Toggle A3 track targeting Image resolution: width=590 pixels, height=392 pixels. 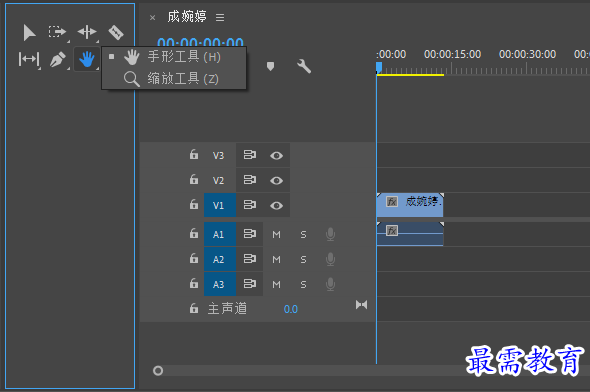tap(220, 284)
